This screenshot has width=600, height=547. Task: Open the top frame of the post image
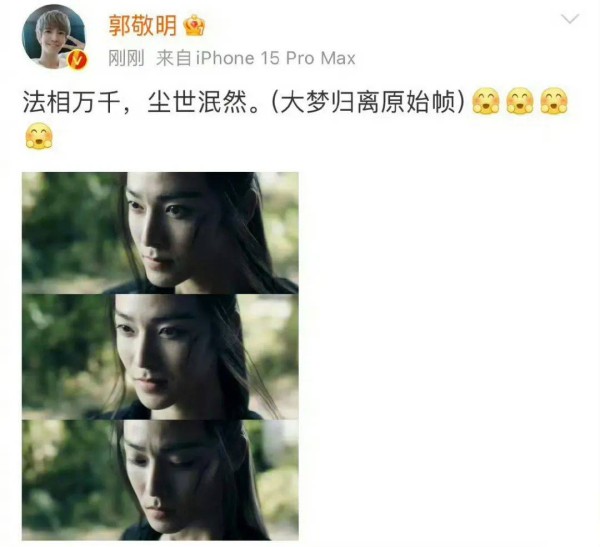coord(160,233)
